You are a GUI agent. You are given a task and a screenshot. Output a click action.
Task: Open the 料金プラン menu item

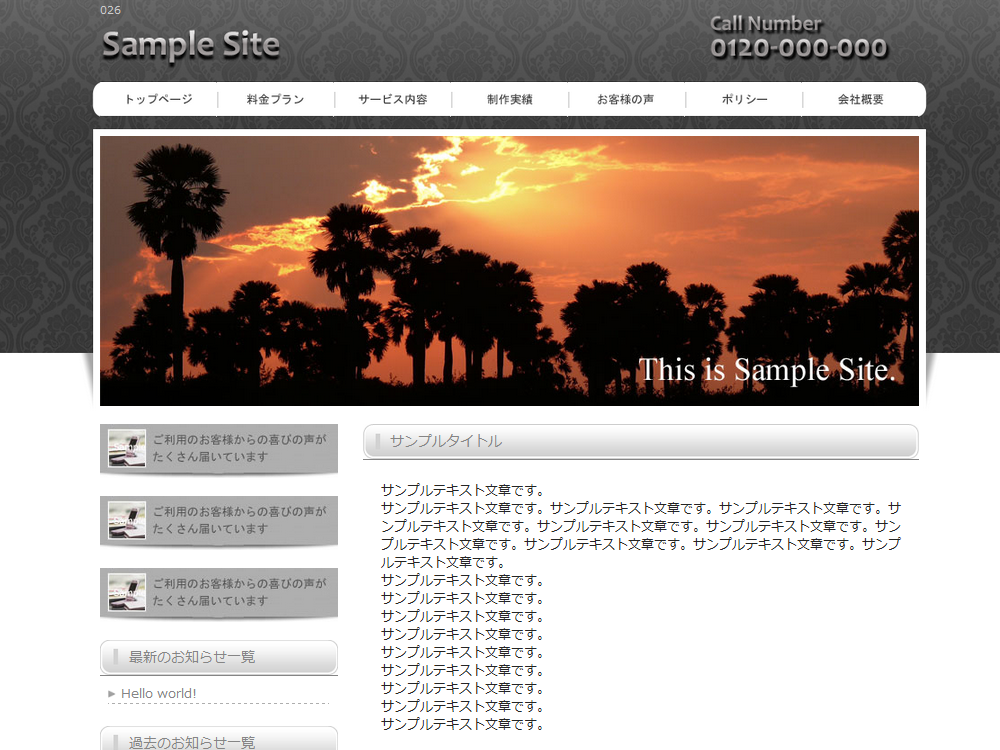276,99
